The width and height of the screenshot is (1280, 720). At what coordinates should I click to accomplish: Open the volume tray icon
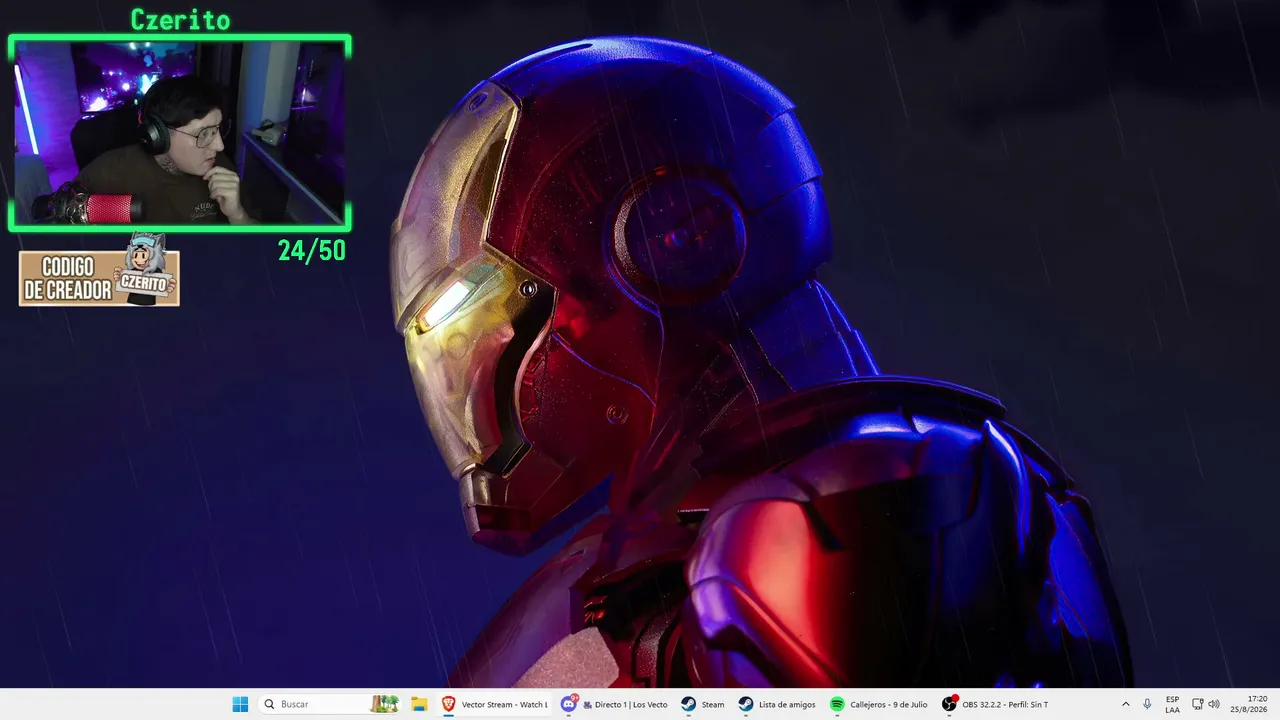click(1214, 704)
